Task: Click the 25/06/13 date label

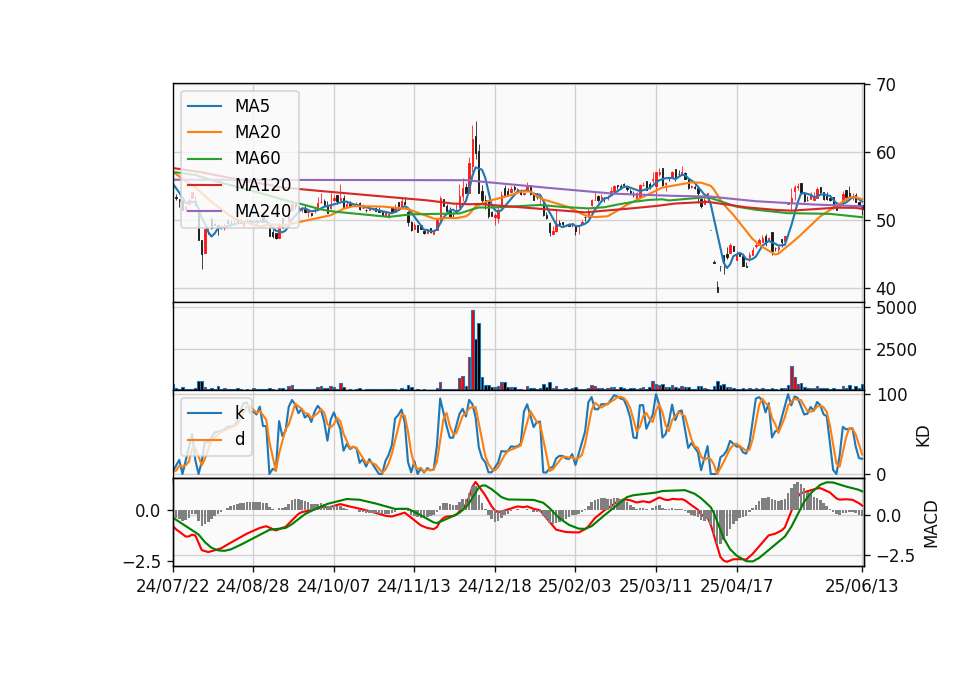Action: (x=861, y=586)
